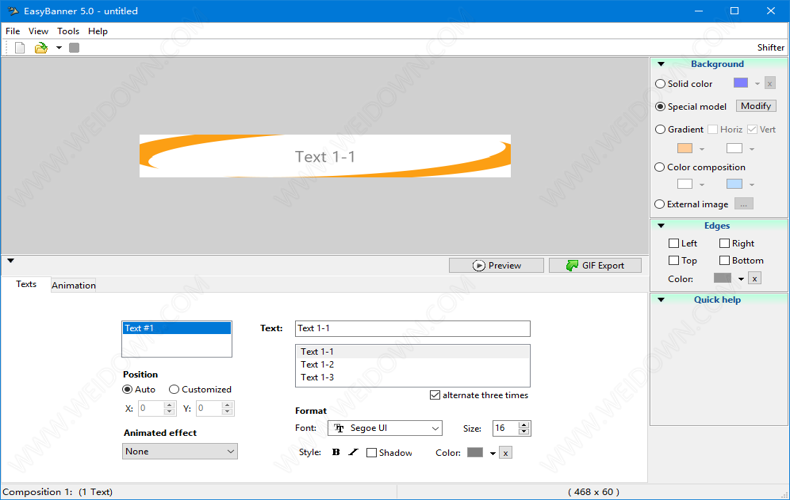Viewport: 790px width, 500px height.
Task: Click the light blue Color composition swatch
Action: (734, 184)
